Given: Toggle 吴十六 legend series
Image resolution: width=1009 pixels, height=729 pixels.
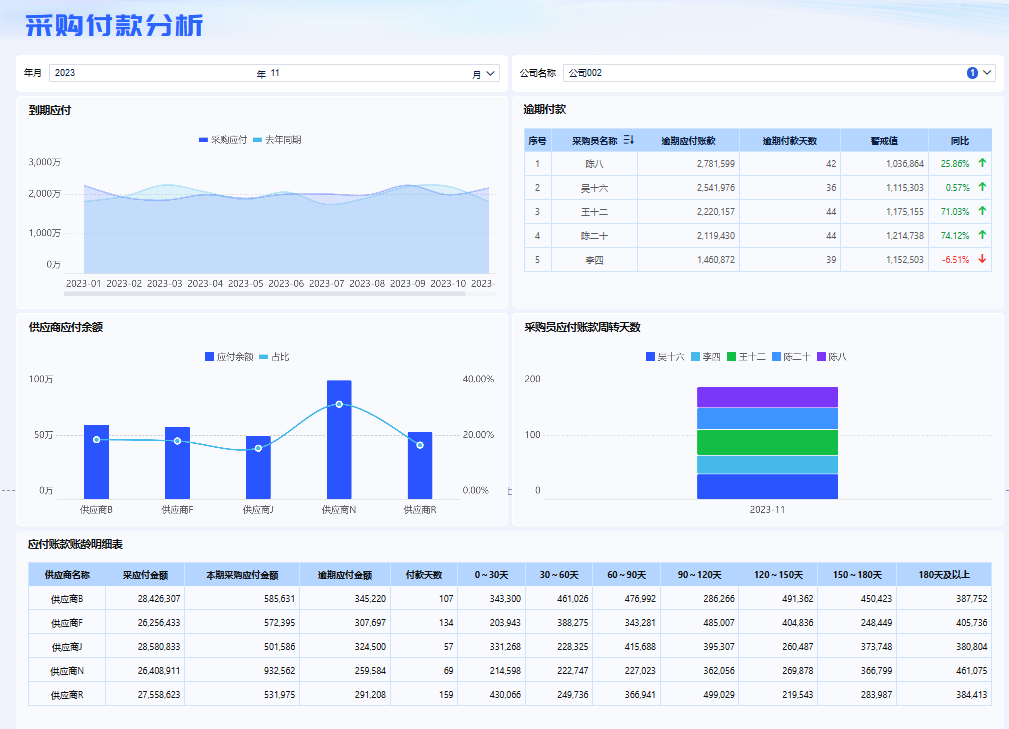Looking at the screenshot, I should (x=665, y=356).
